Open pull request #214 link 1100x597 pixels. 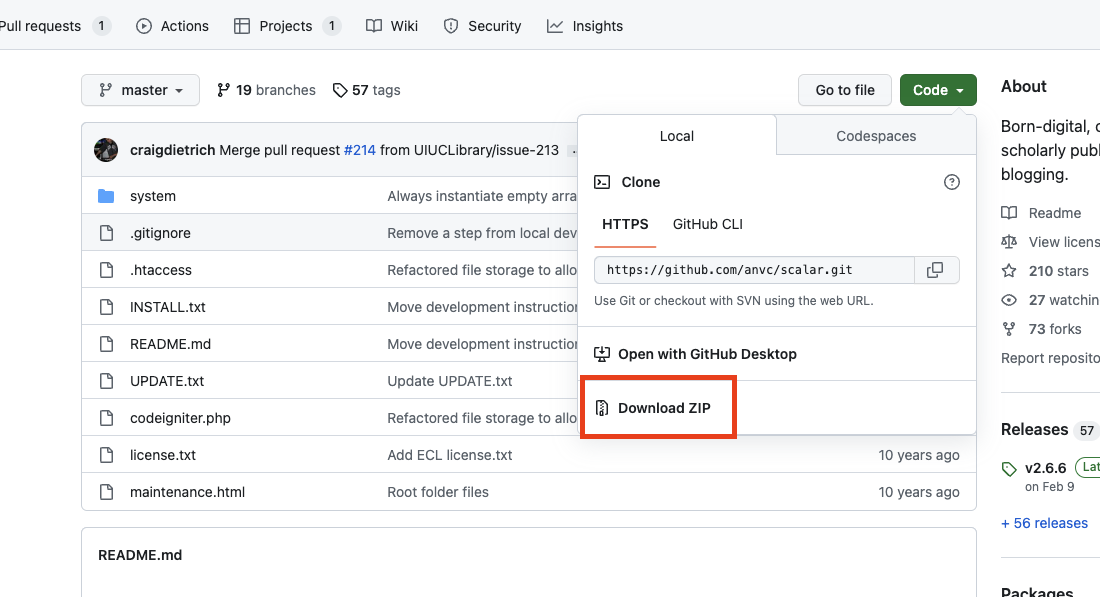click(360, 150)
